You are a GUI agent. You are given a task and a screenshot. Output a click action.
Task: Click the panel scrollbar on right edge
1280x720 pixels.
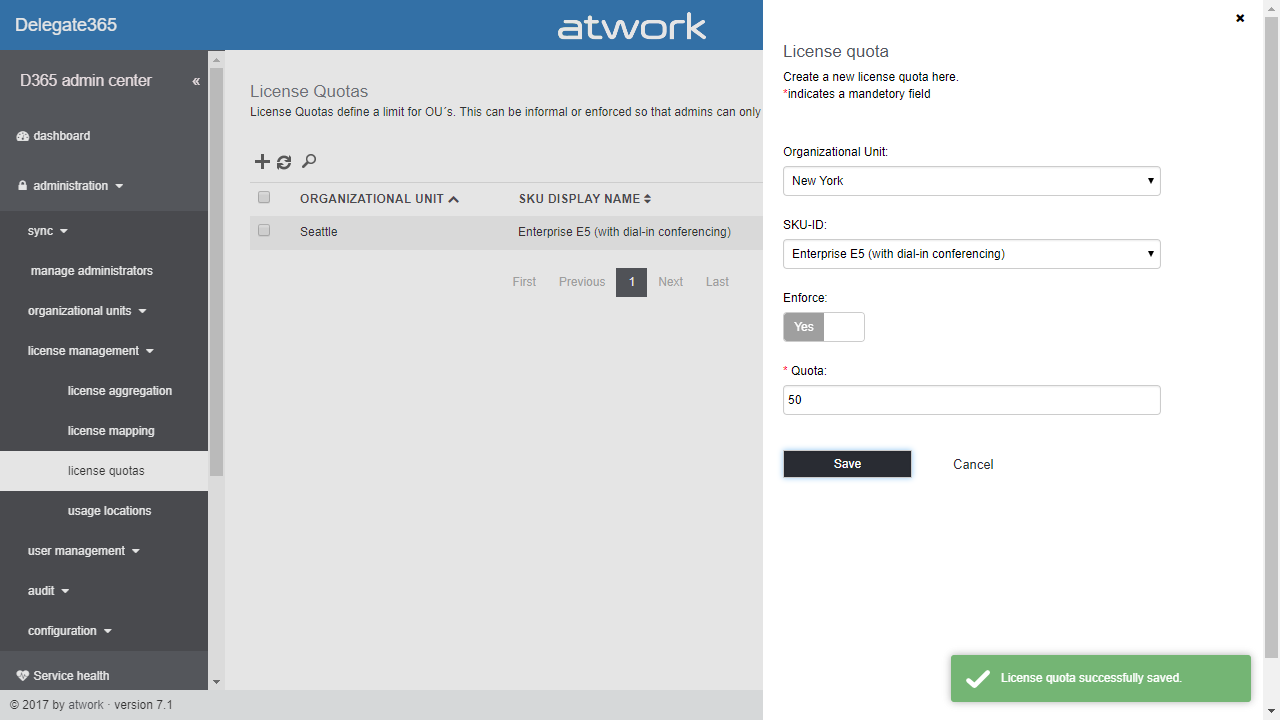point(1272,338)
